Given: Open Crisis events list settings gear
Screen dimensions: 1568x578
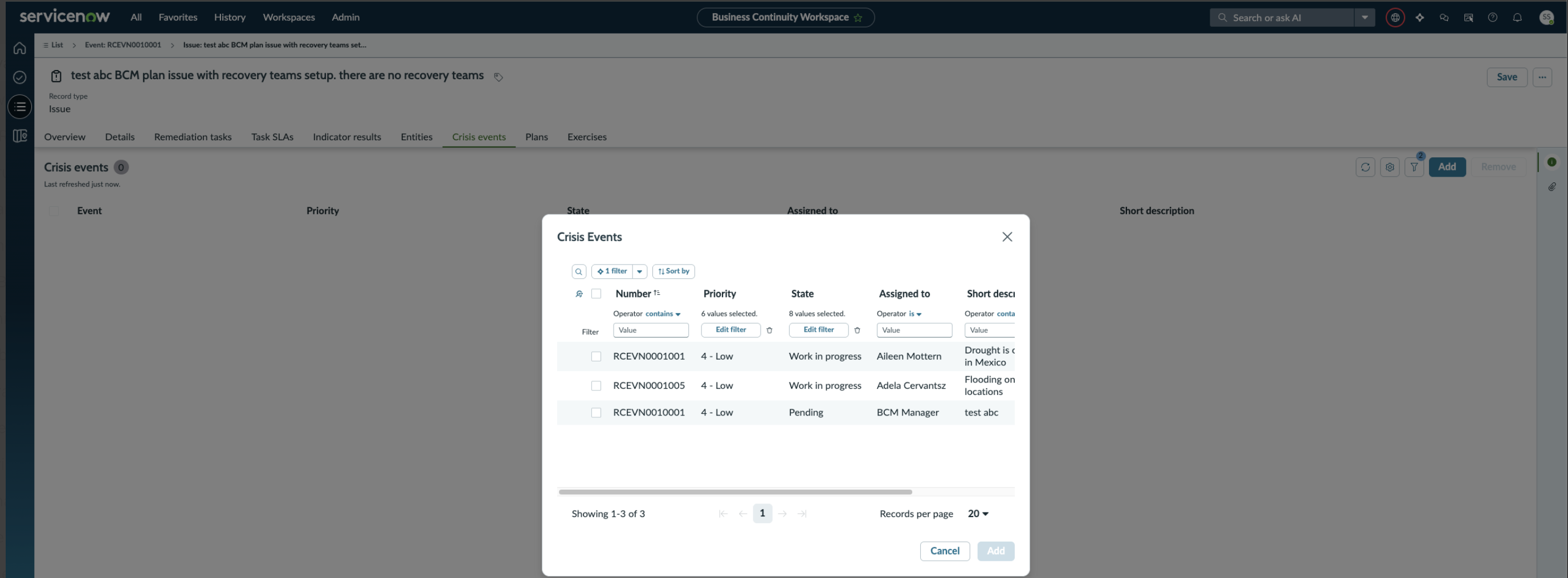Looking at the screenshot, I should pyautogui.click(x=1390, y=167).
